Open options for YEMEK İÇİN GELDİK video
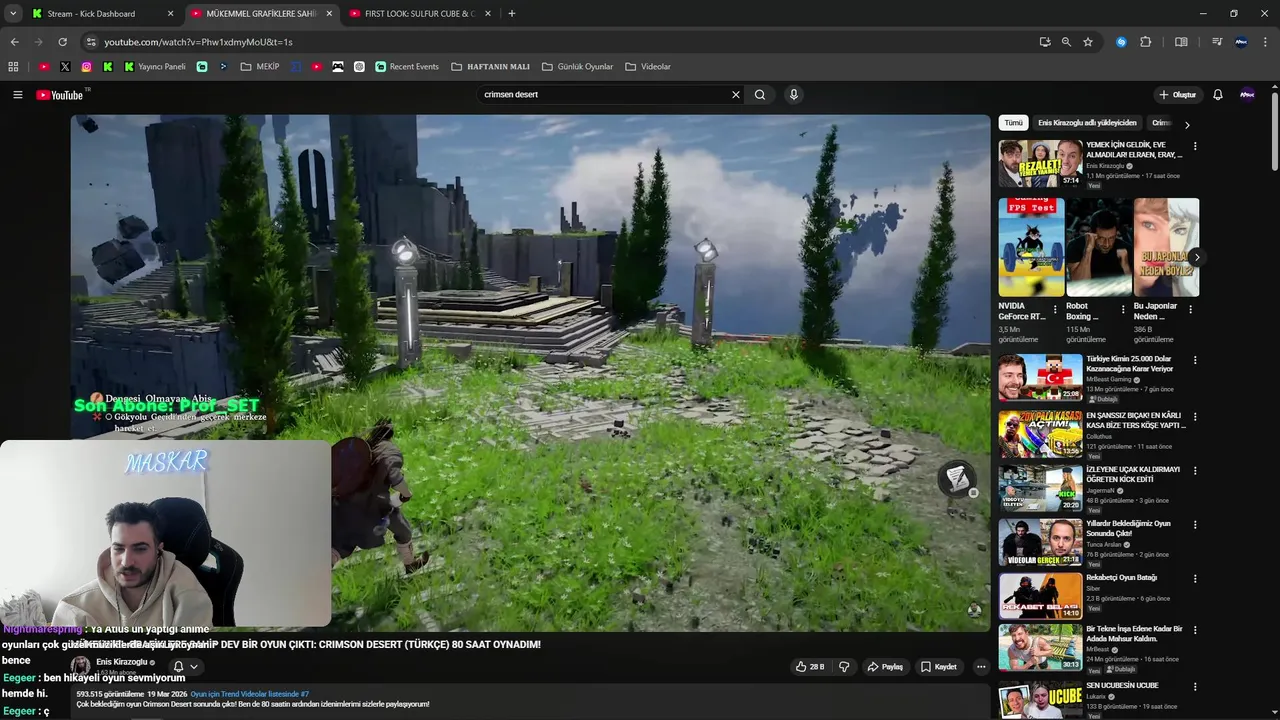This screenshot has width=1280, height=720. pos(1195,146)
